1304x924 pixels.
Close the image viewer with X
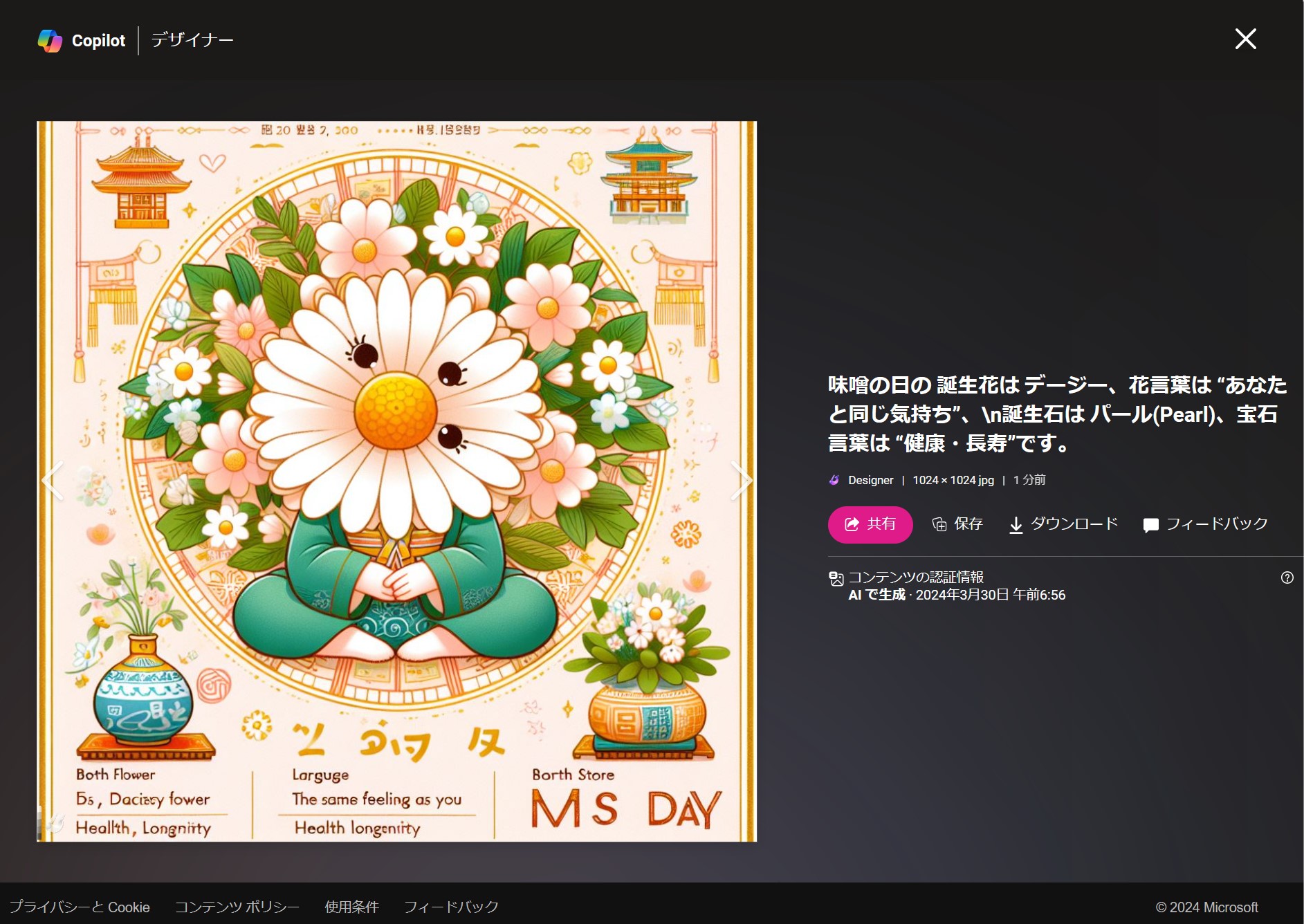(1245, 39)
